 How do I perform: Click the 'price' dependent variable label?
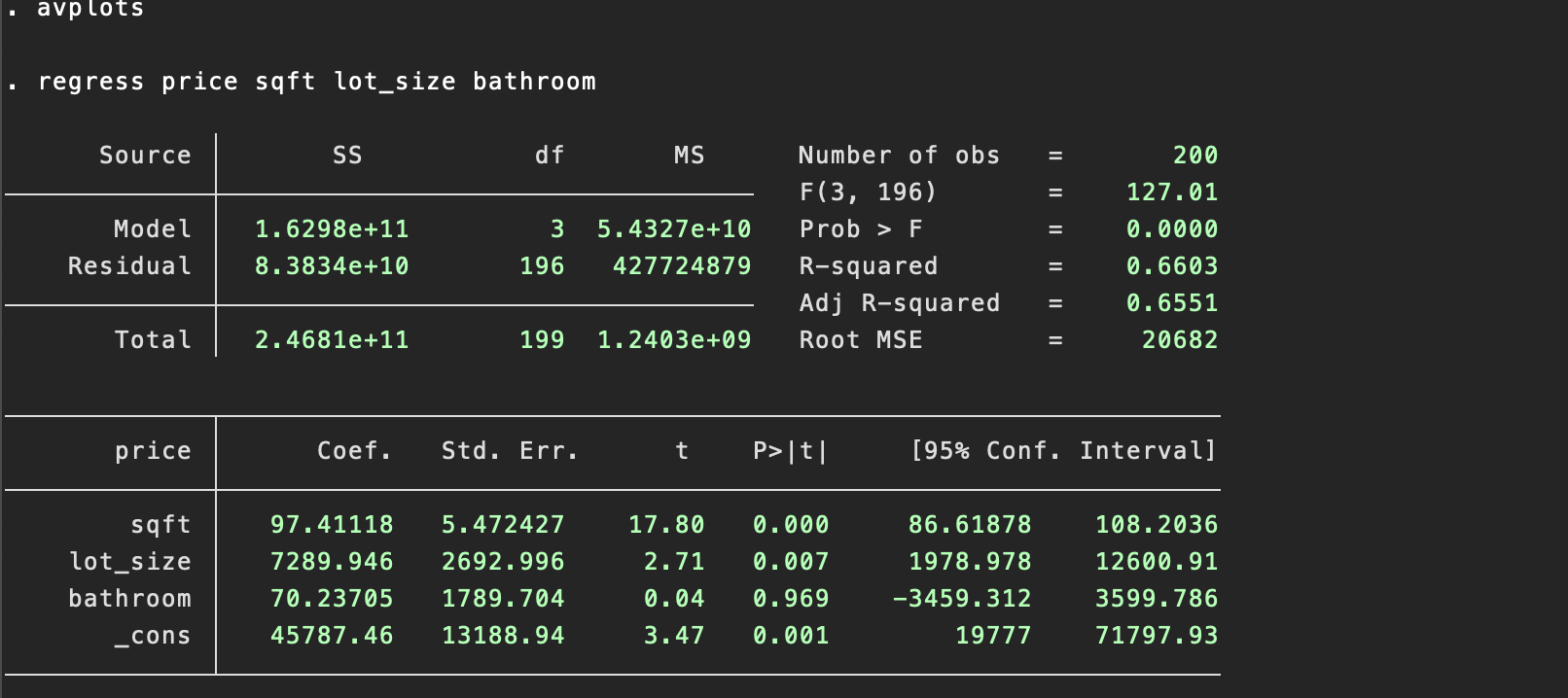click(153, 451)
